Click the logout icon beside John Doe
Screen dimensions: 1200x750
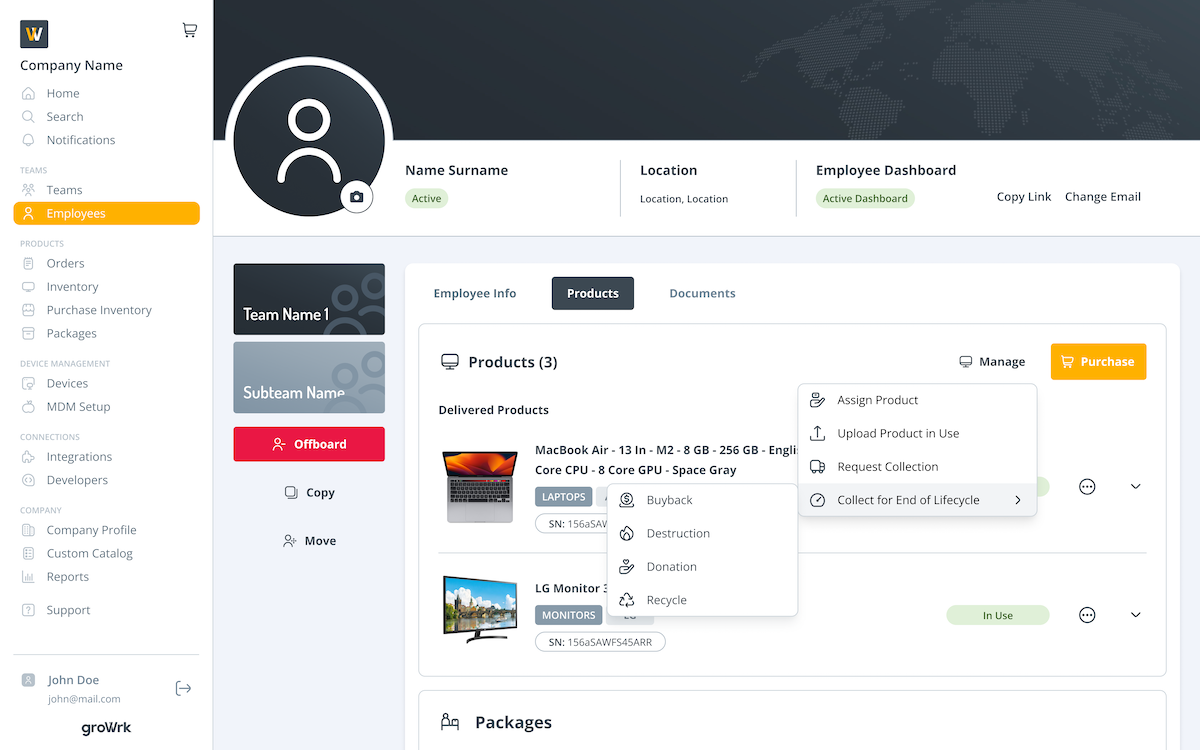183,688
